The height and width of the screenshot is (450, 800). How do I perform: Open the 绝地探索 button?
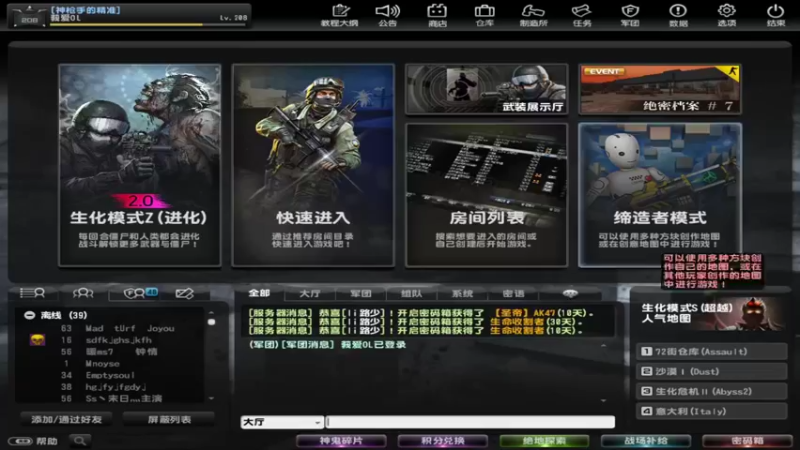point(544,441)
